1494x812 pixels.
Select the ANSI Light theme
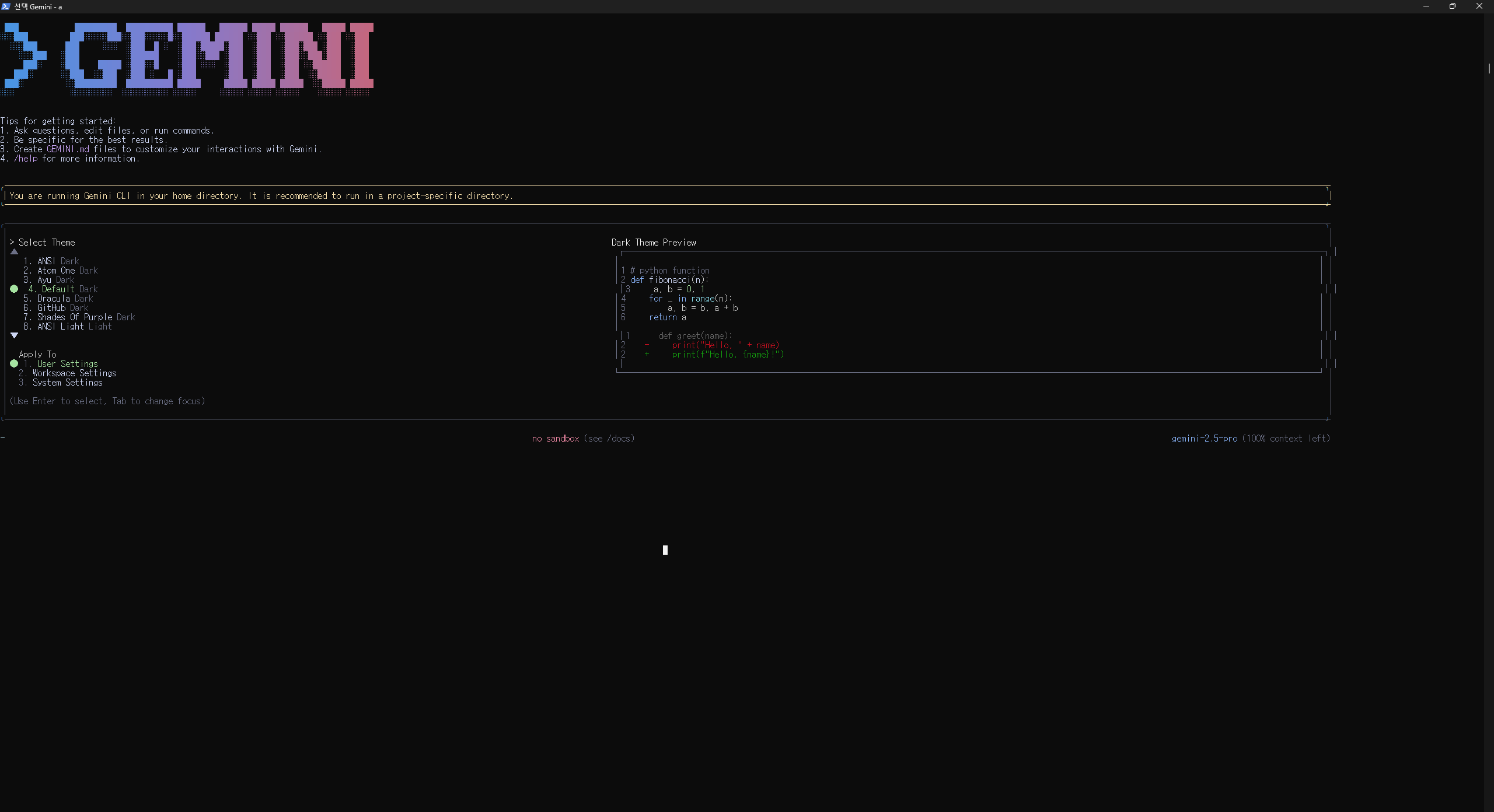click(x=74, y=327)
